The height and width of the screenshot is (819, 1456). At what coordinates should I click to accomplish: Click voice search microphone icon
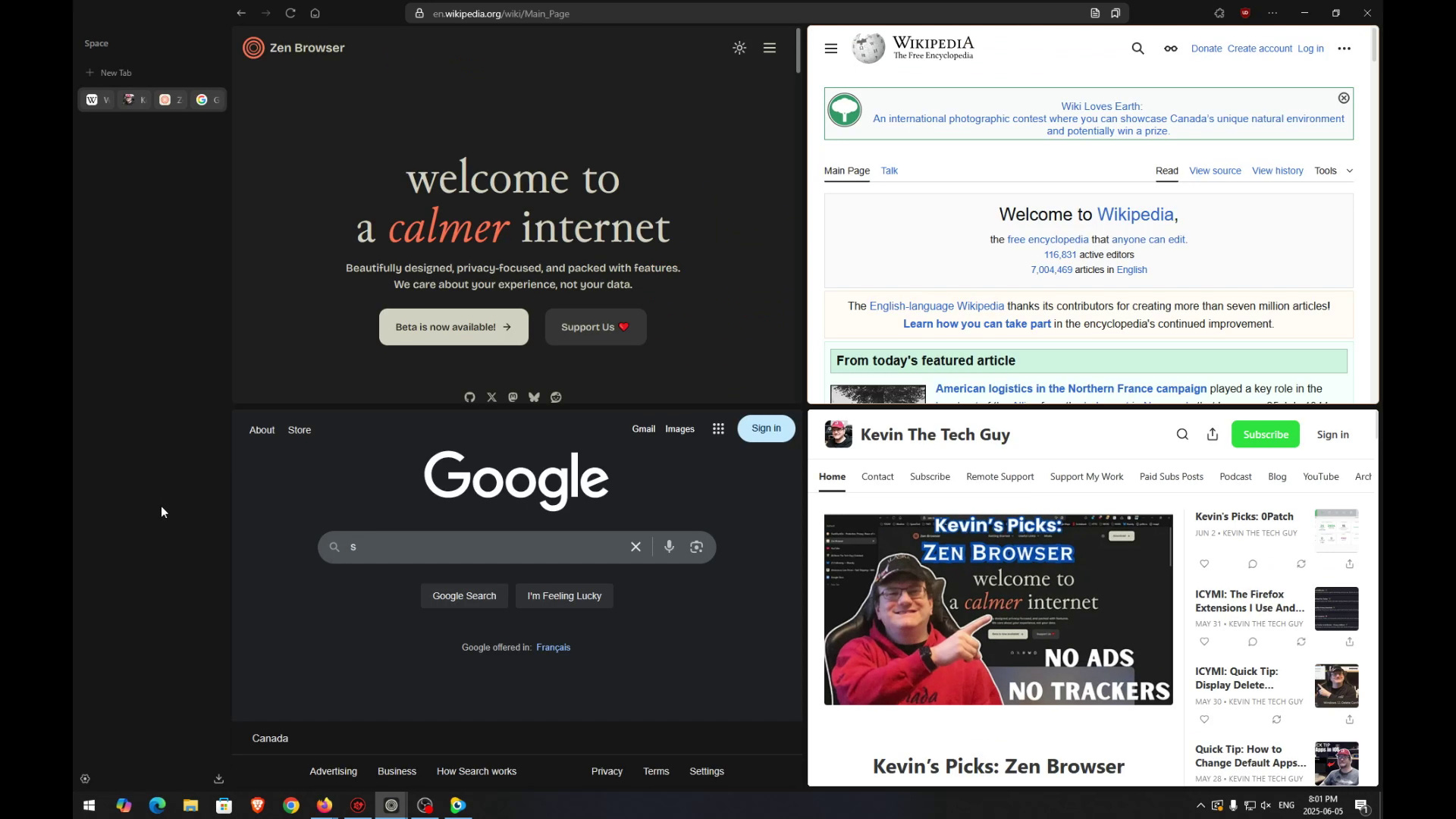669,547
